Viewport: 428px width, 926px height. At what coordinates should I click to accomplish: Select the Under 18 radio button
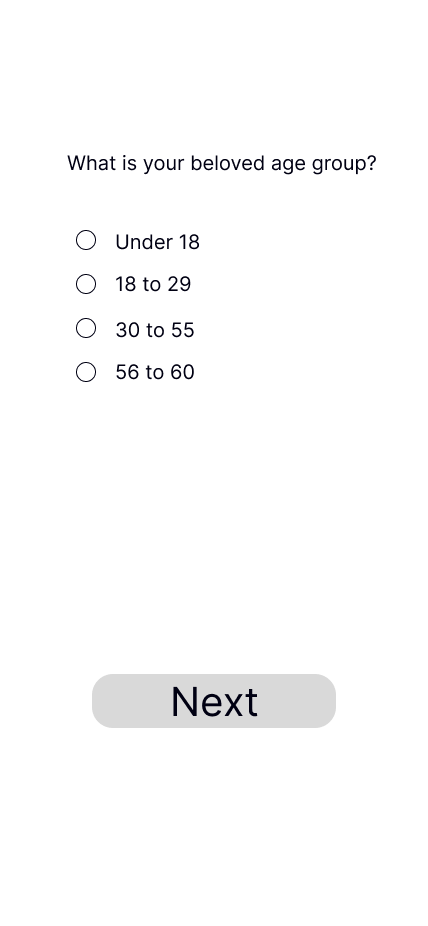(86, 240)
